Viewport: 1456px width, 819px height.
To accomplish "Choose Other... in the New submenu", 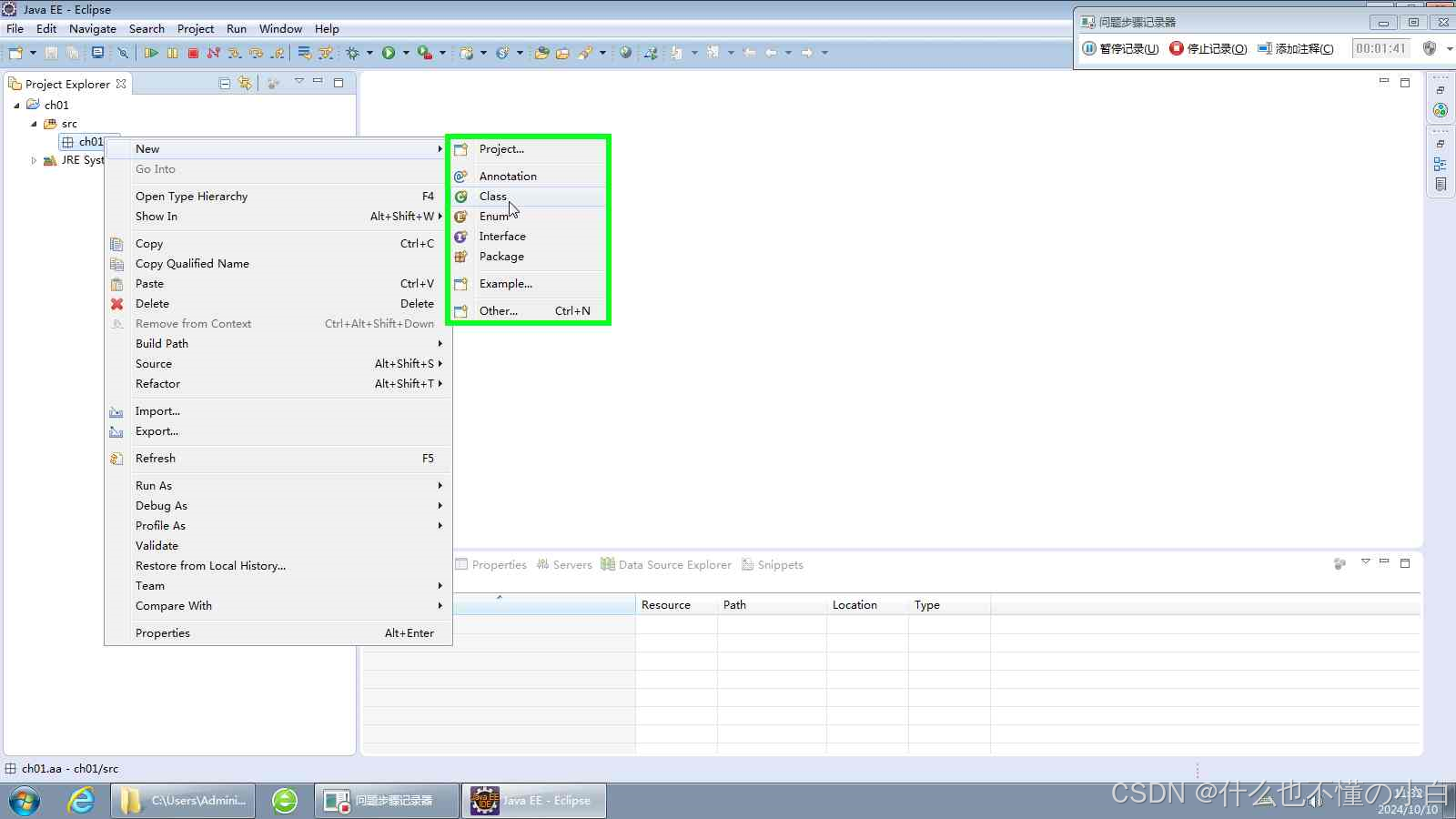I will [x=529, y=311].
